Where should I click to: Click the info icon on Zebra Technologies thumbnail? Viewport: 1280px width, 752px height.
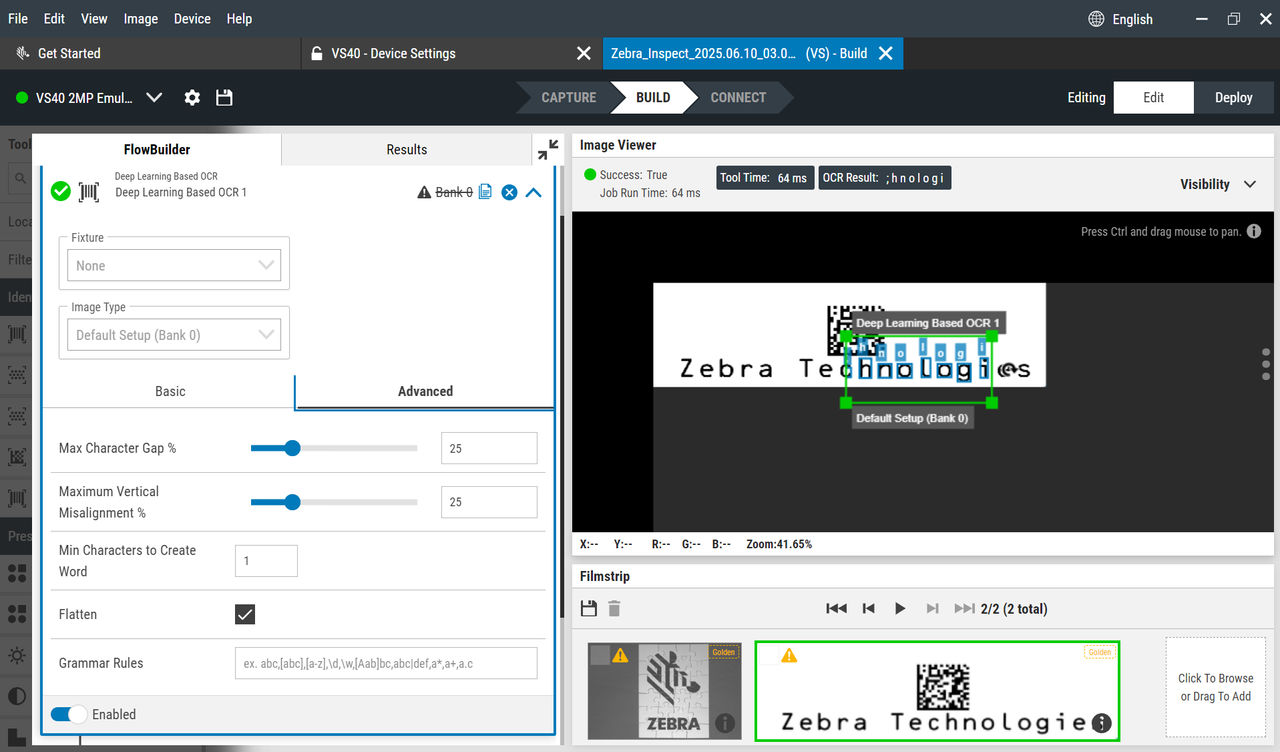pyautogui.click(x=1102, y=723)
